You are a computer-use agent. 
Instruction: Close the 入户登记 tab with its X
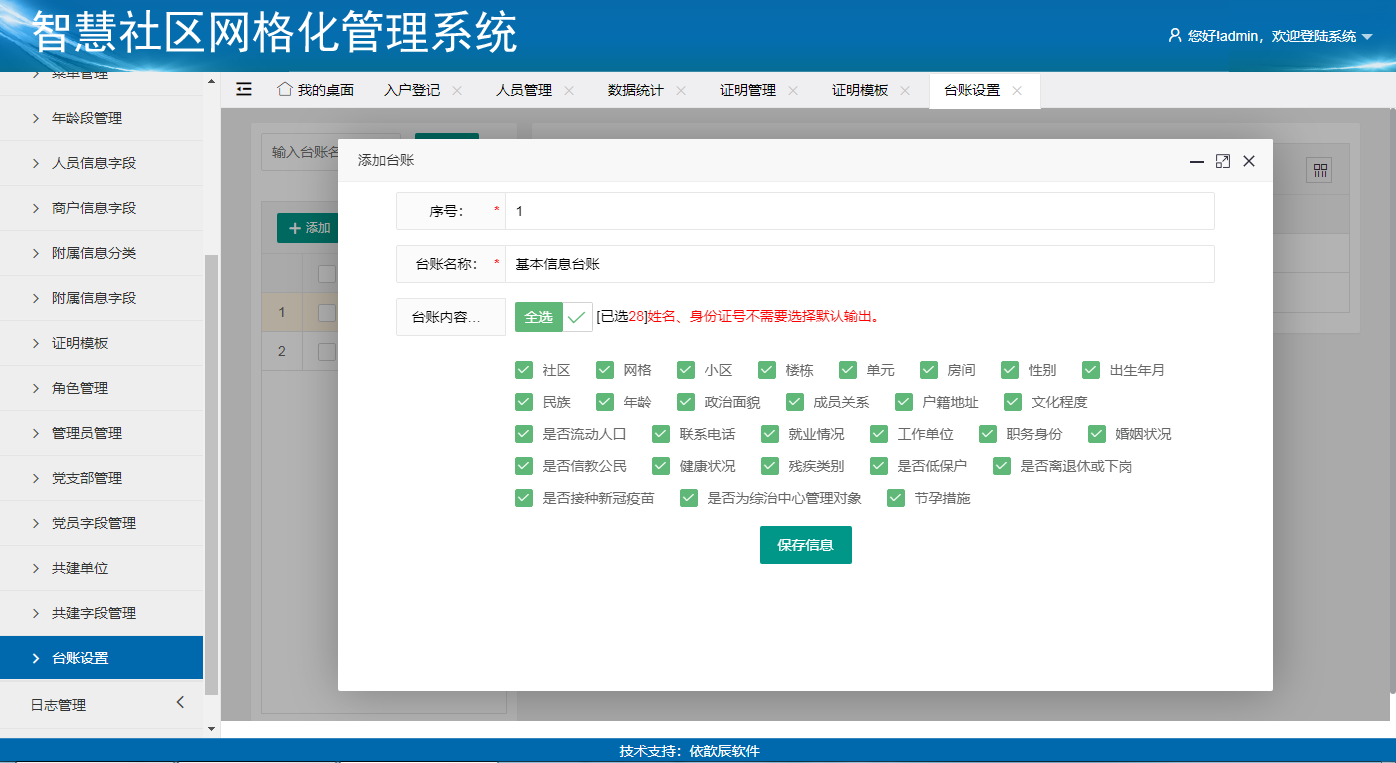pos(457,90)
